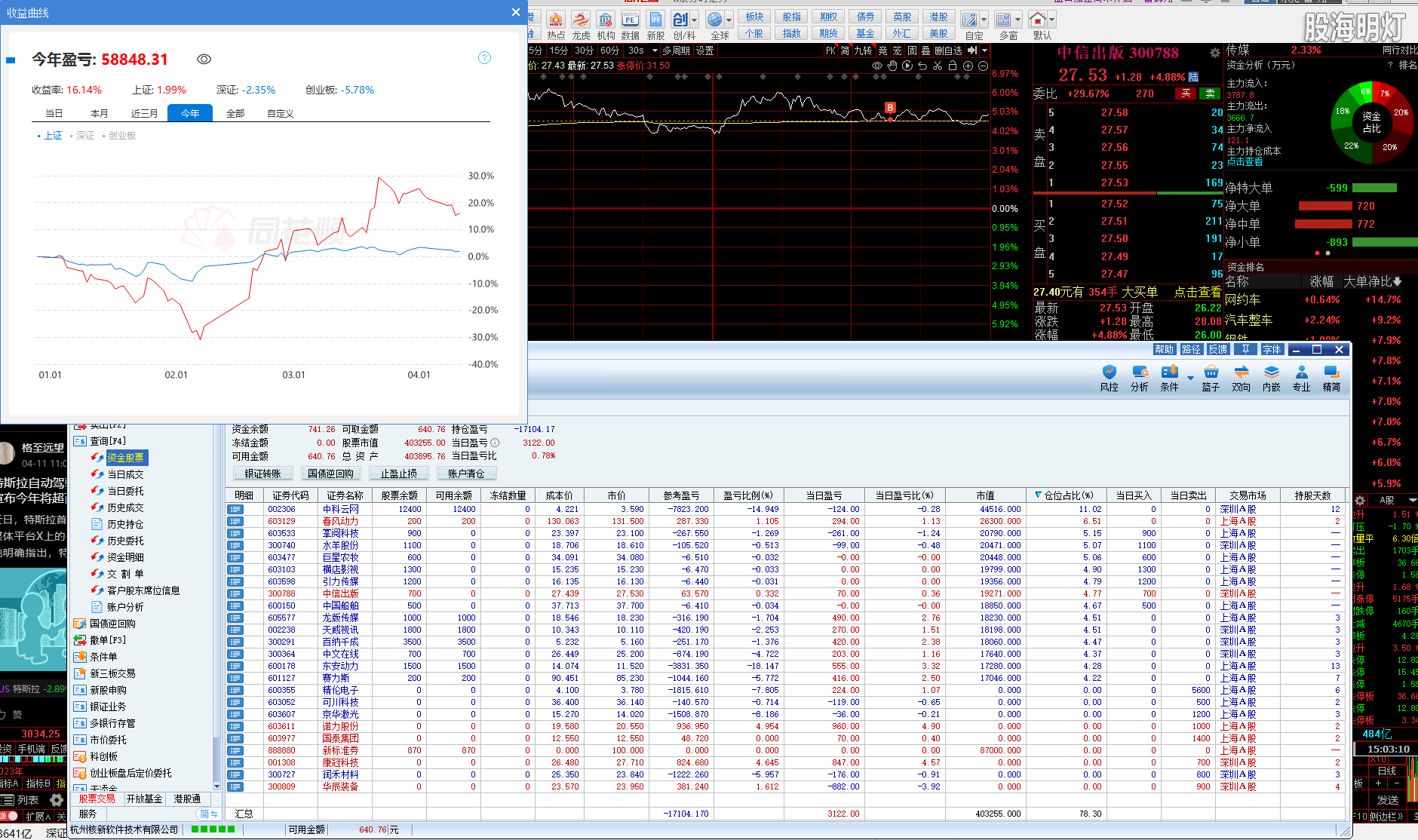Toggle 创业板 index line in legend
The height and width of the screenshot is (840, 1418).
(119, 136)
